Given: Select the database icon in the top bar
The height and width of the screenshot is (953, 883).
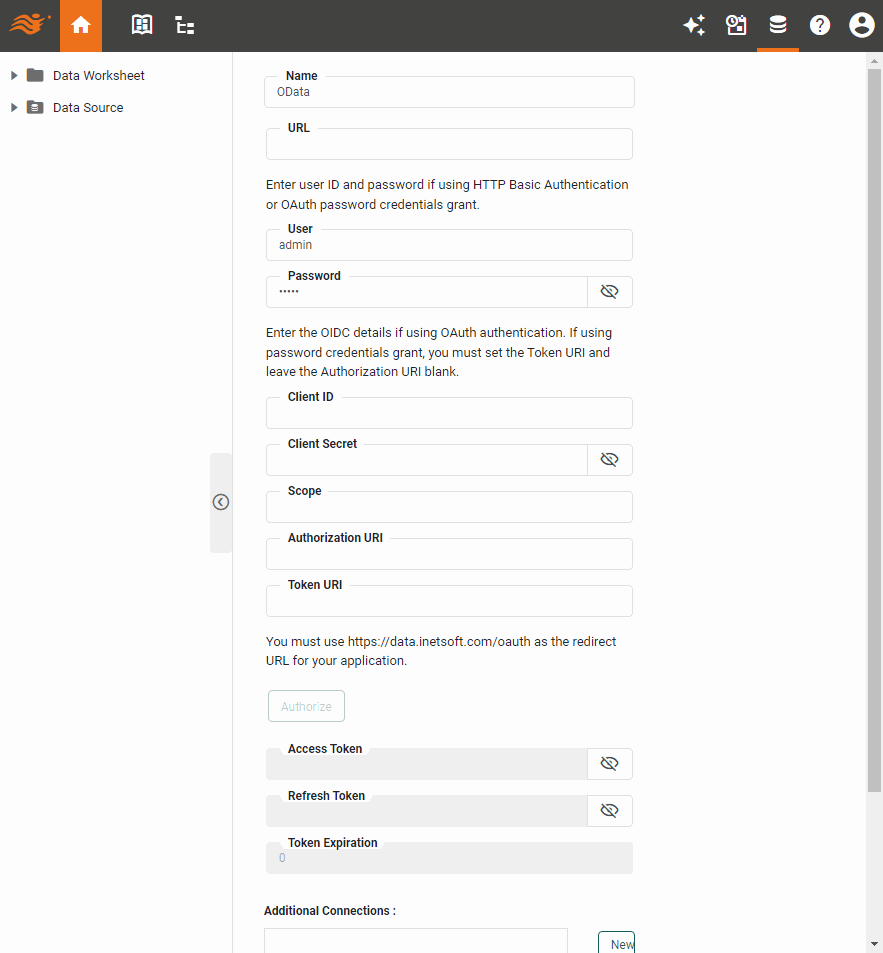Looking at the screenshot, I should [778, 25].
